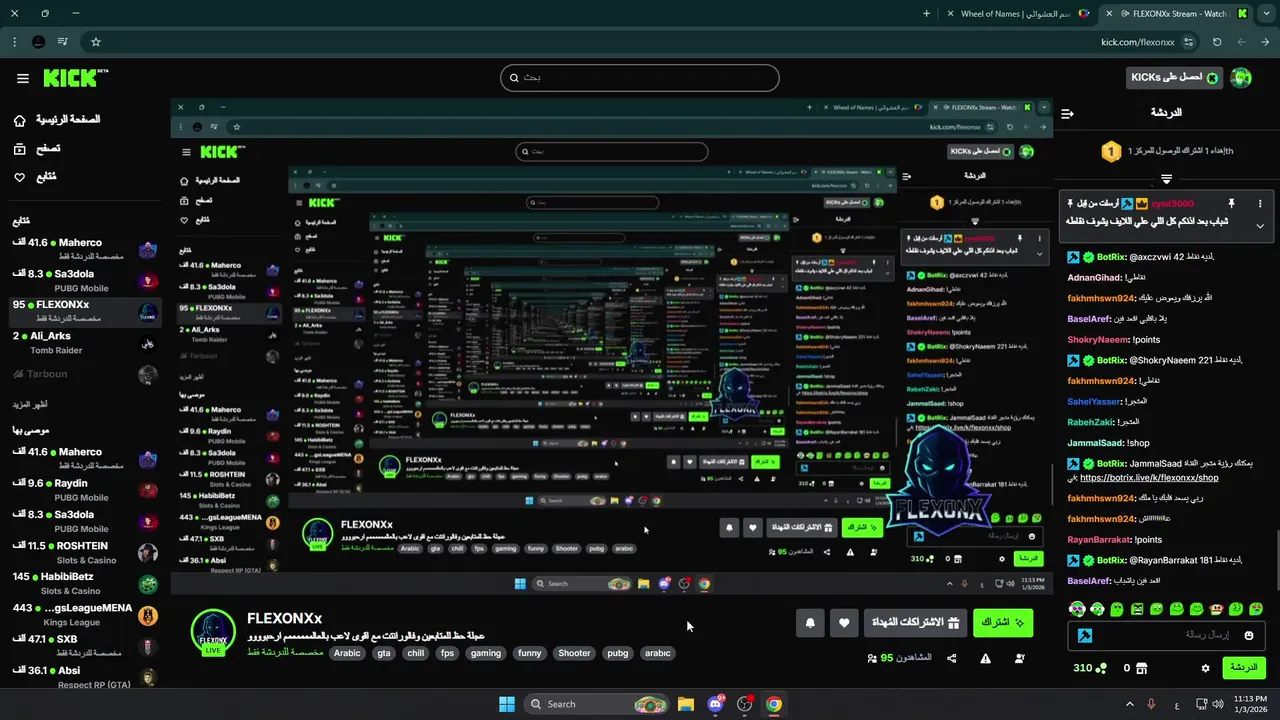Click the Gift Subs (الاشتراكات المُهداة) button
Viewport: 1280px width, 720px height.
pyautogui.click(x=916, y=623)
